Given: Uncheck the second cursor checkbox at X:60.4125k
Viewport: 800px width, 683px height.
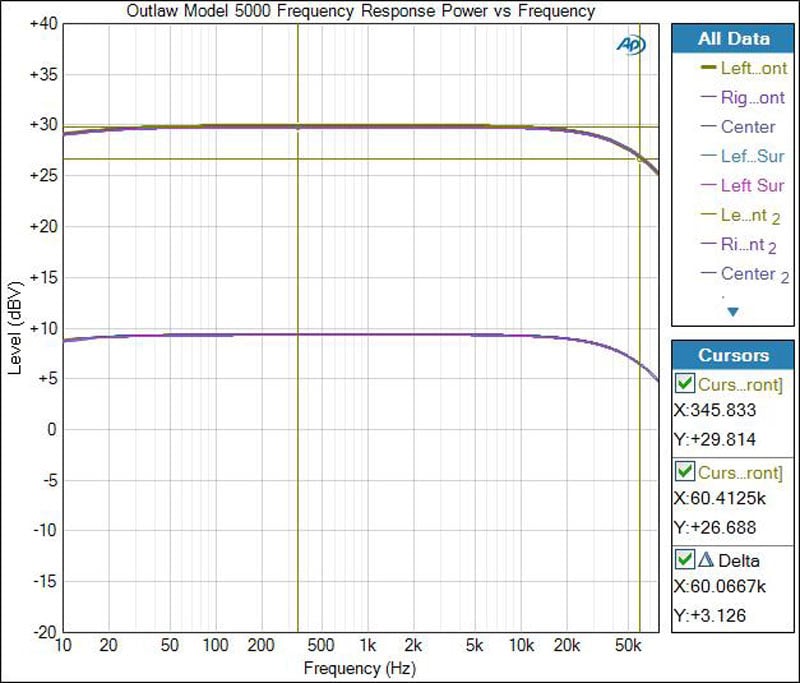Looking at the screenshot, I should click(685, 470).
